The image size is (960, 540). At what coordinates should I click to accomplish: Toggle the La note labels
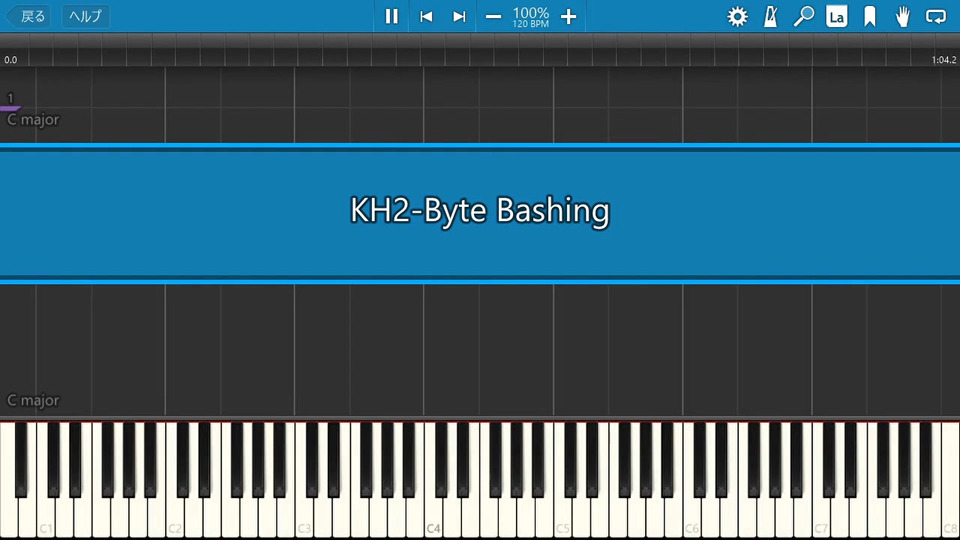(836, 17)
